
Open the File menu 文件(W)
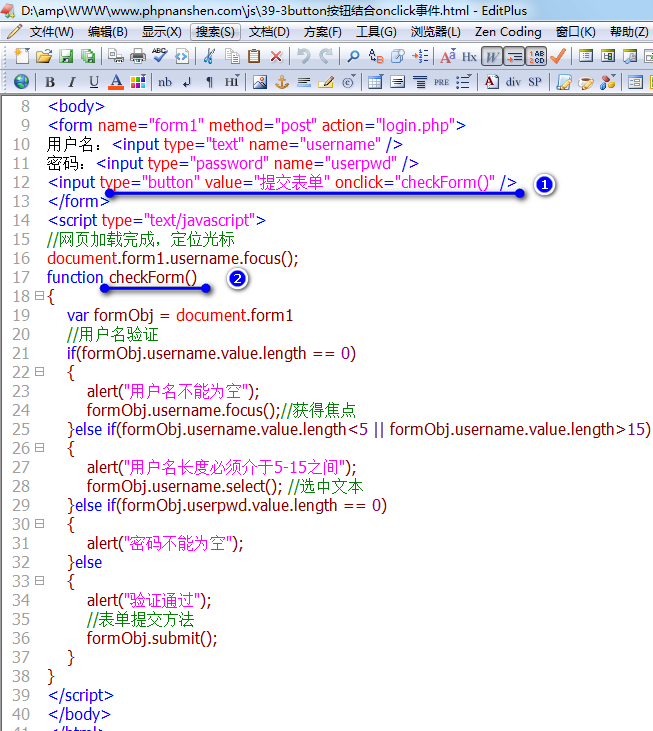pos(51,32)
